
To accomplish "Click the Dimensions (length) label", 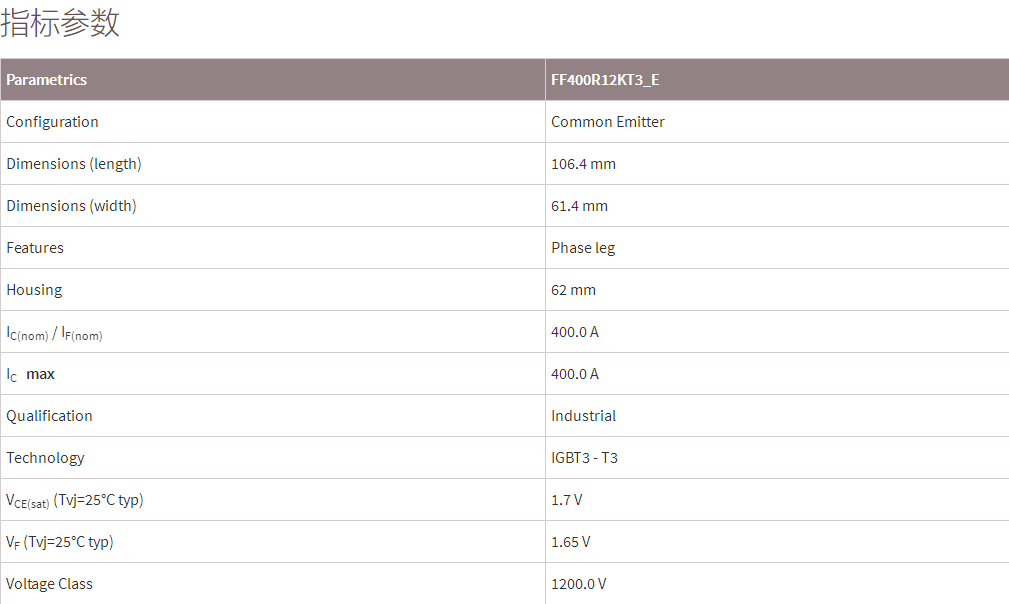I will tap(74, 164).
